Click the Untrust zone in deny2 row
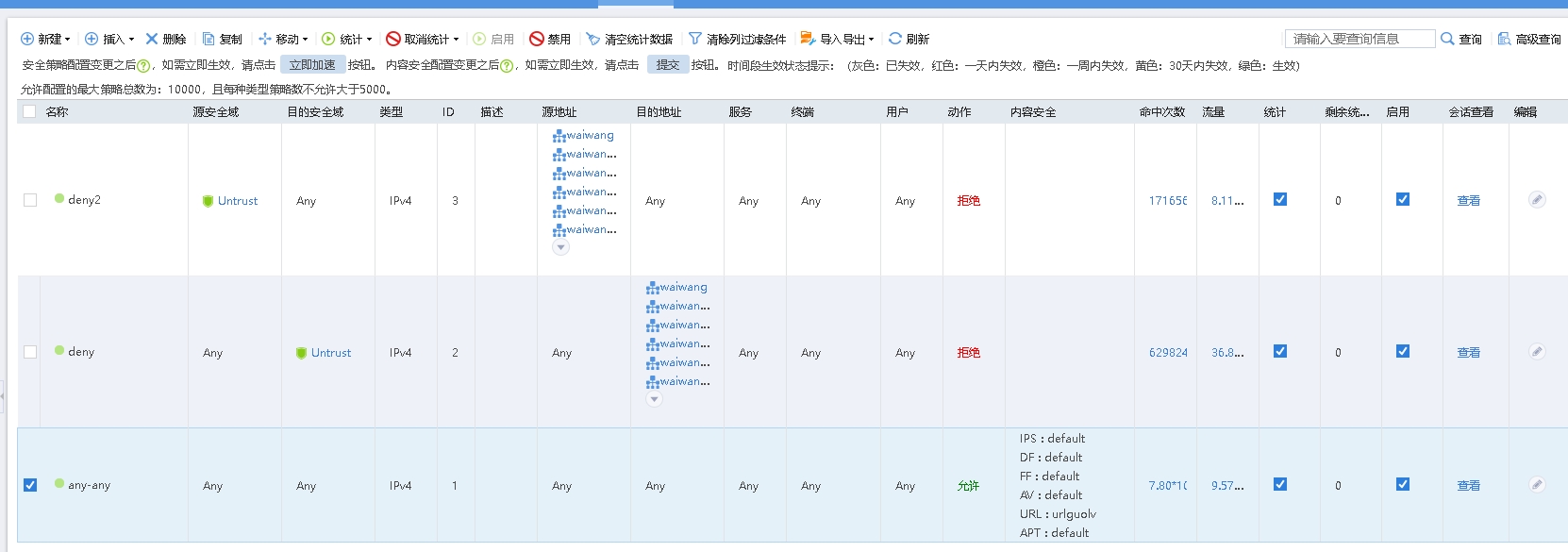The image size is (1568, 552). coord(238,201)
